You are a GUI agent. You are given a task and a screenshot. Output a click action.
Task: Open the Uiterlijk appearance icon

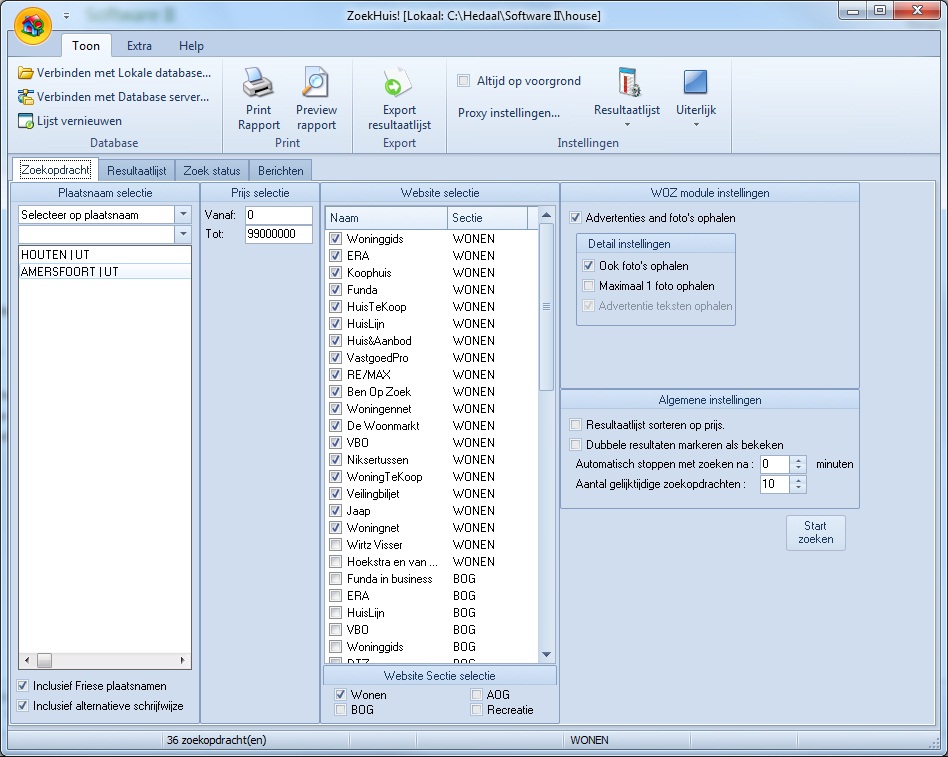pyautogui.click(x=696, y=83)
